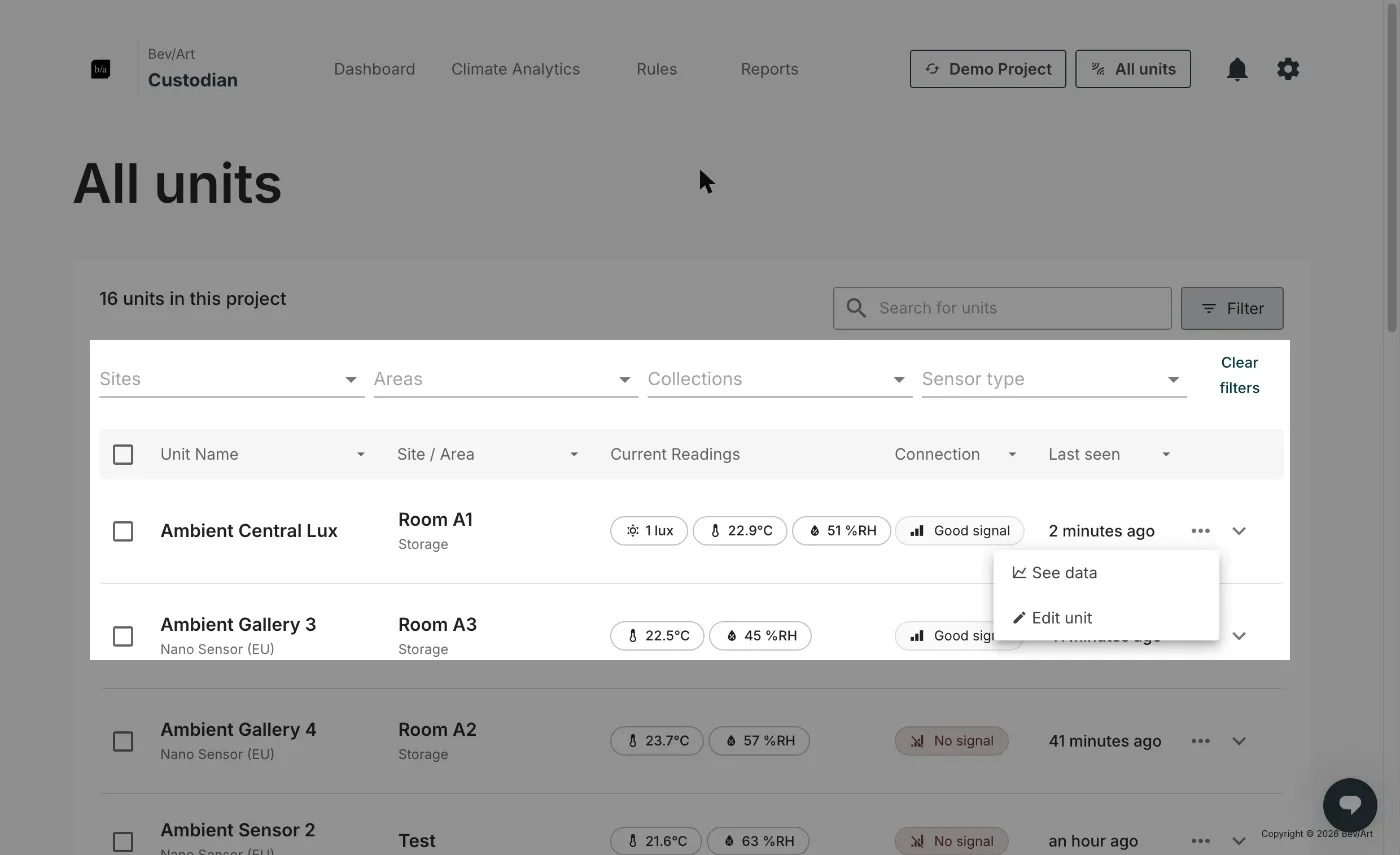Image resolution: width=1400 pixels, height=855 pixels.
Task: Open settings via the gear icon
Action: pyautogui.click(x=1288, y=69)
